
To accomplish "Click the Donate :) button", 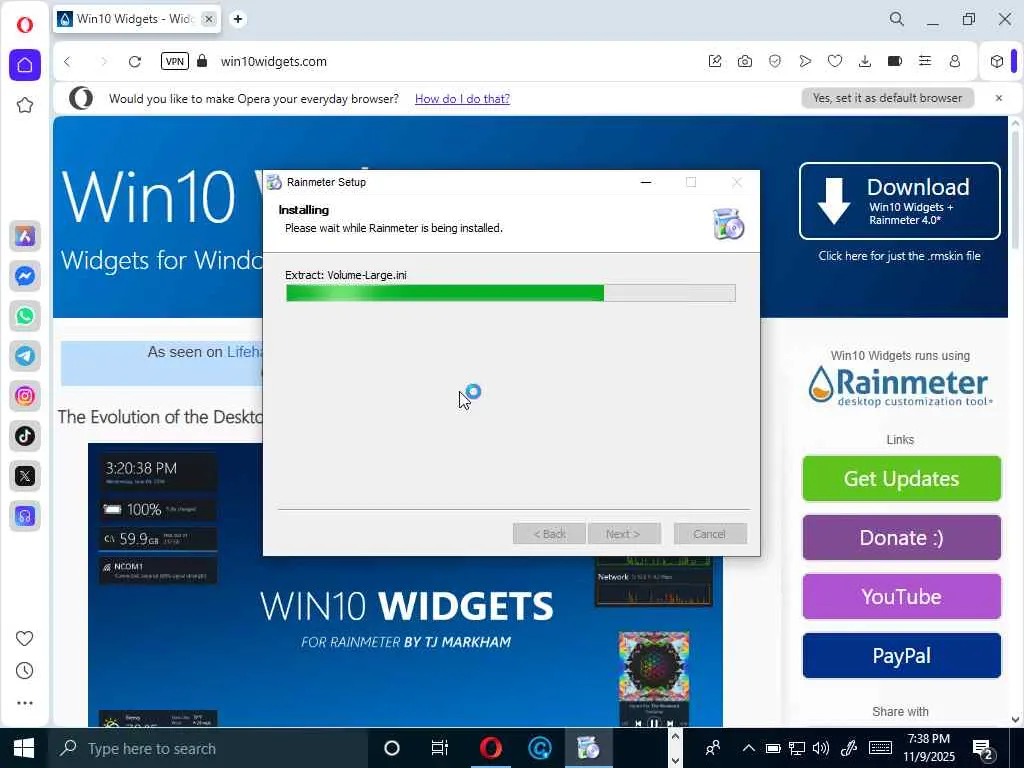I will (901, 537).
